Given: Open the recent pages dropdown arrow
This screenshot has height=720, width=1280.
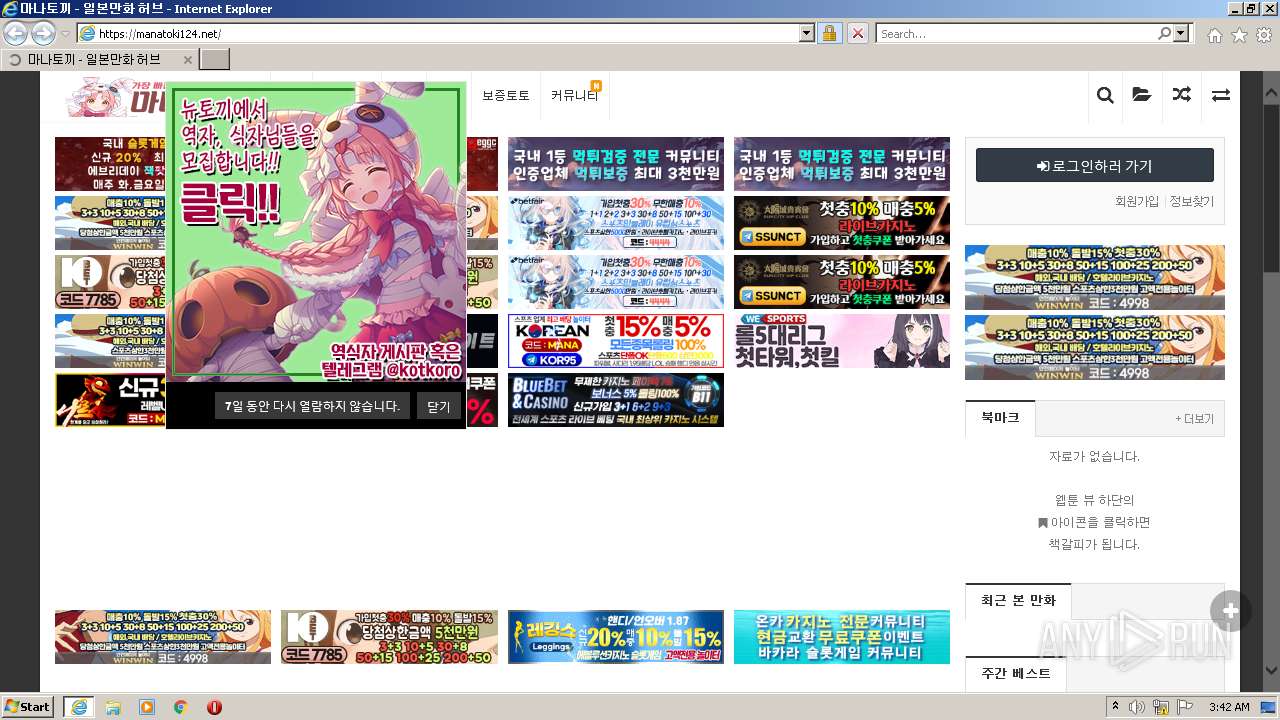Looking at the screenshot, I should 65,34.
